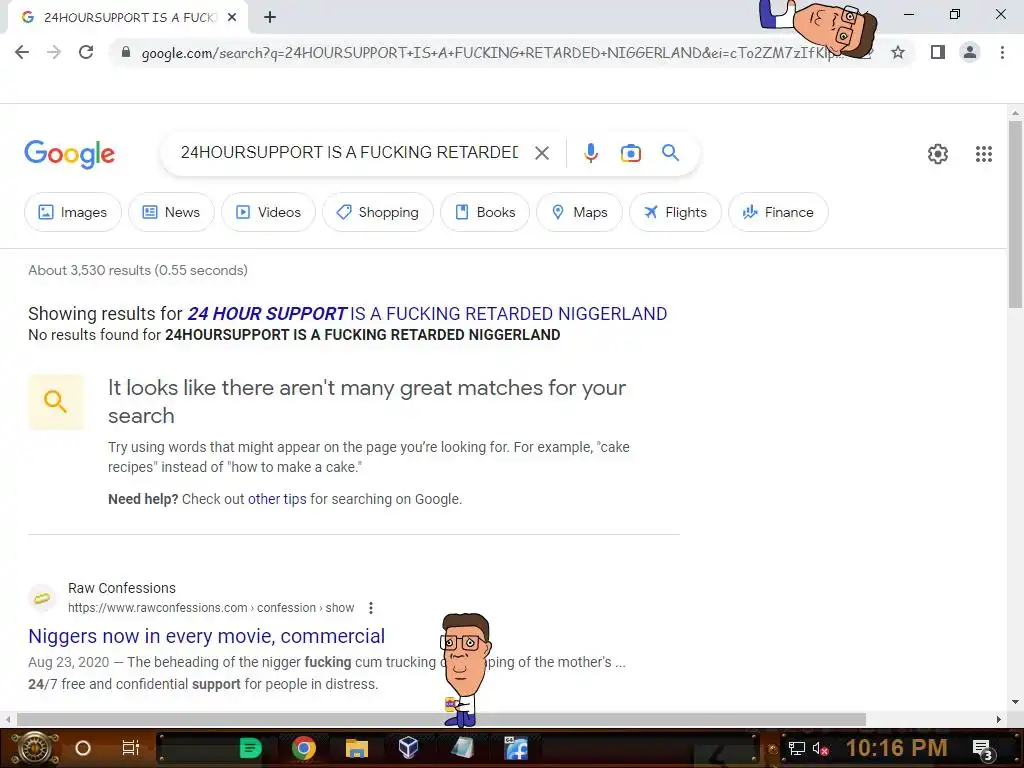Open File Explorer from the taskbar
This screenshot has height=768, width=1024.
[357, 748]
